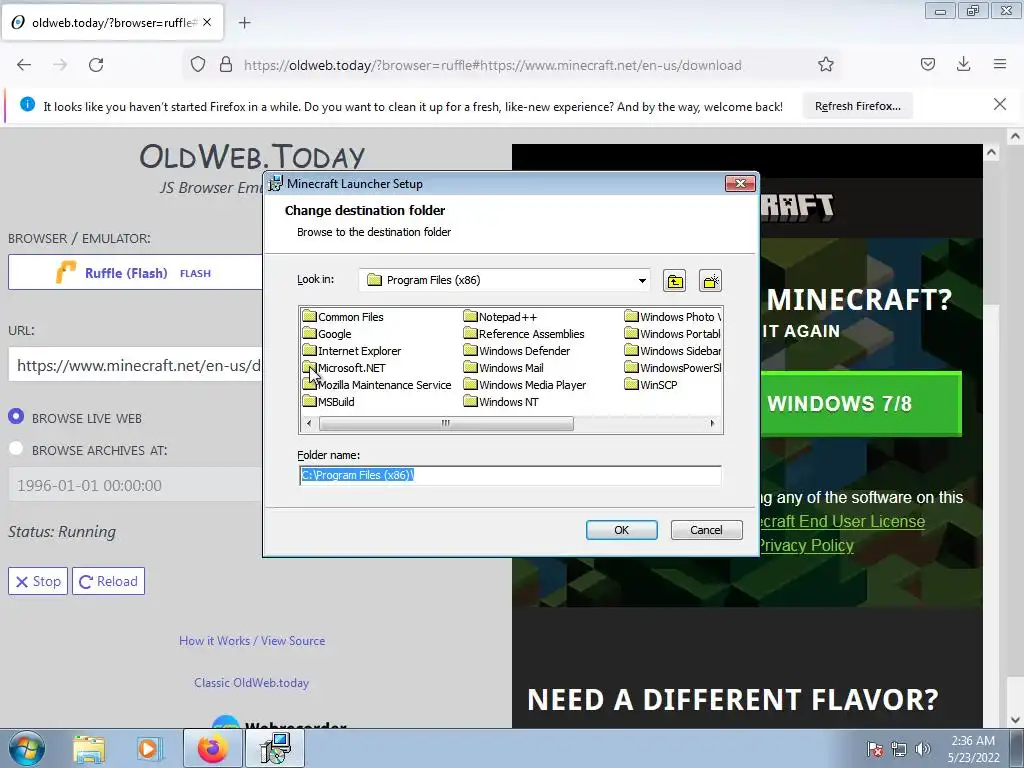Click the up-one-level folder icon
Image resolution: width=1024 pixels, height=768 pixels.
pos(675,281)
